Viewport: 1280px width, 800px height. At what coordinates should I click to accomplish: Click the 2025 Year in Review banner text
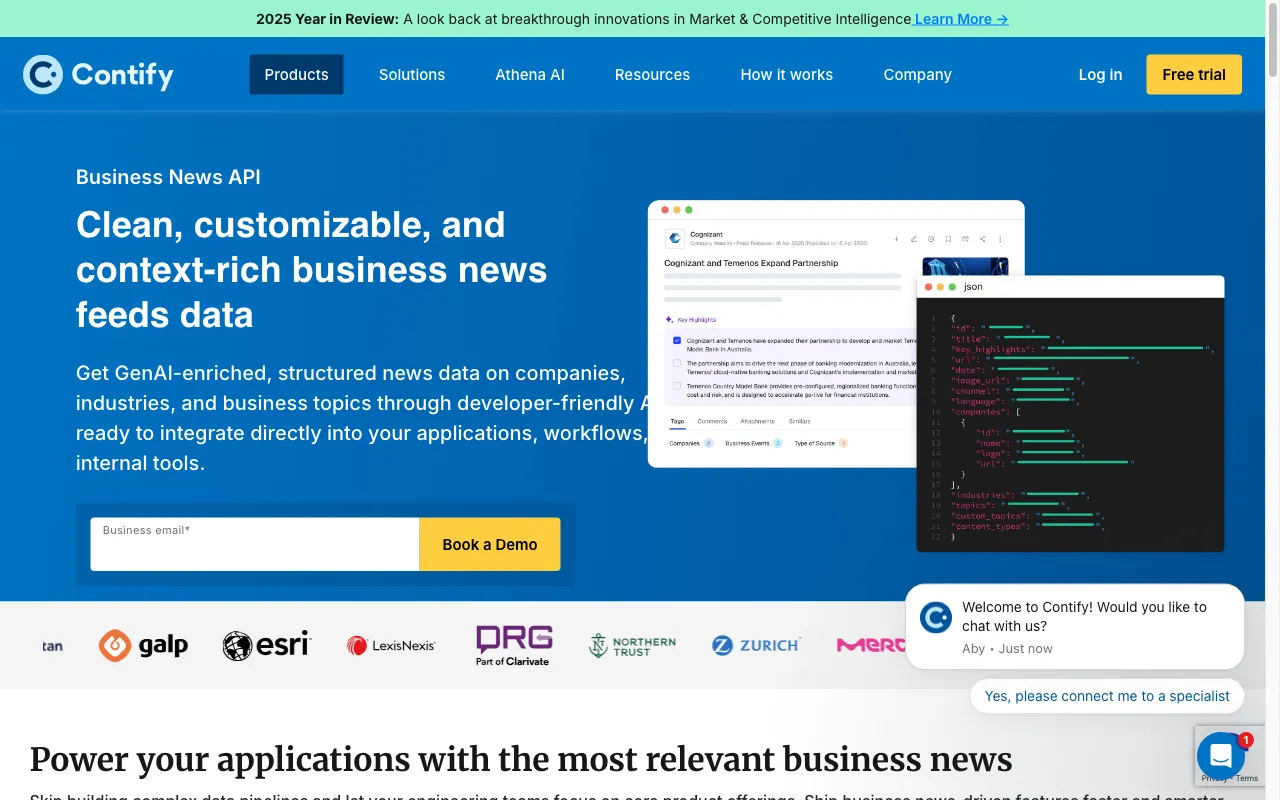point(327,19)
